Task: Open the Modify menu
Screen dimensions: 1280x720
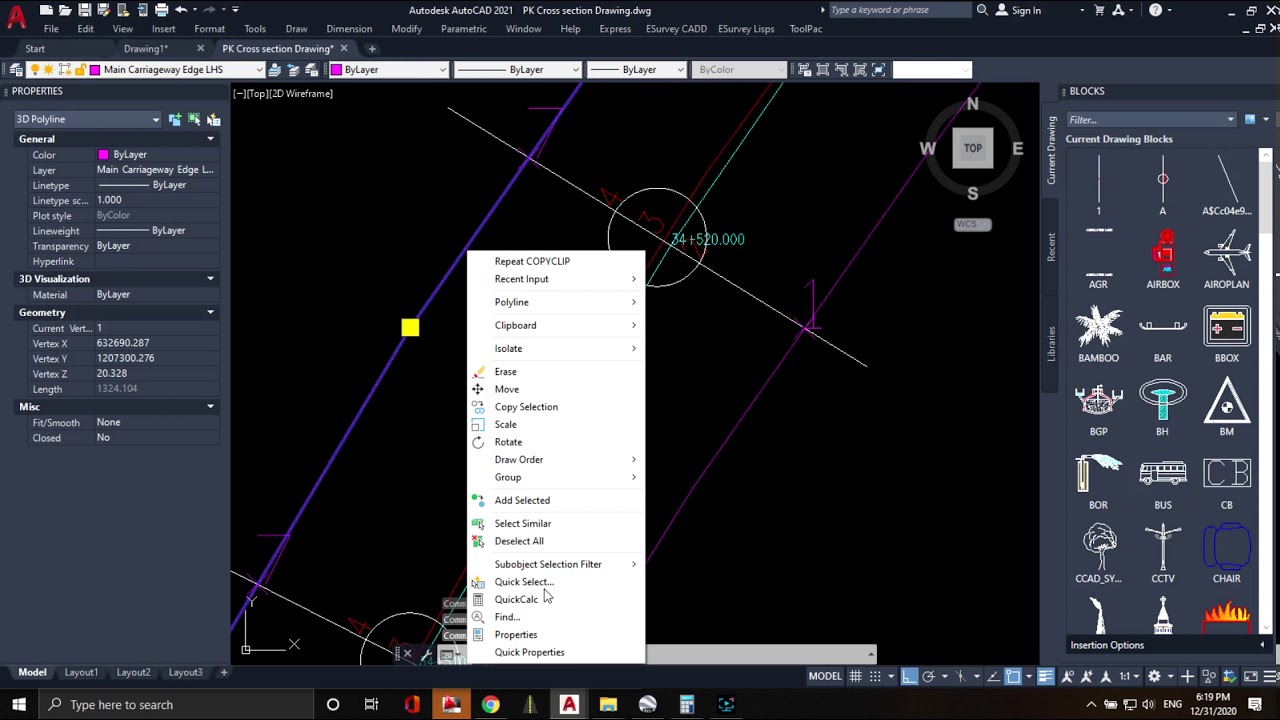Action: pyautogui.click(x=406, y=29)
